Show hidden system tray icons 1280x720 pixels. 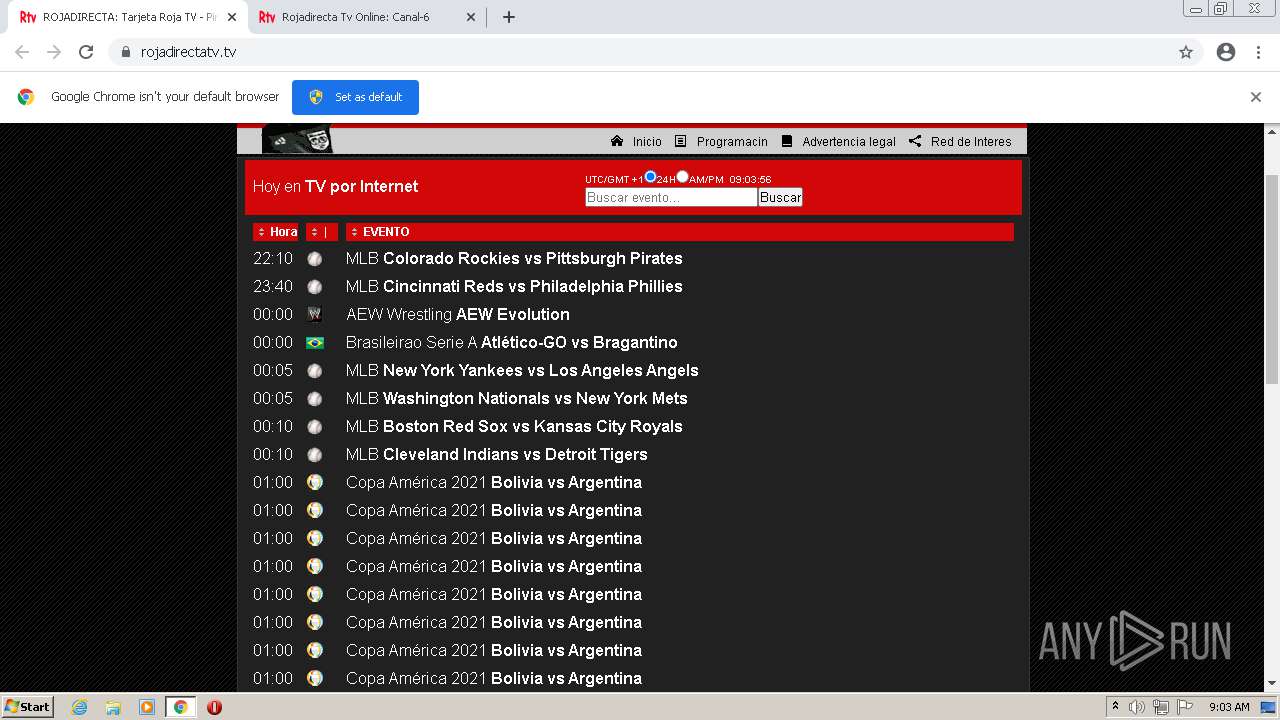1114,707
